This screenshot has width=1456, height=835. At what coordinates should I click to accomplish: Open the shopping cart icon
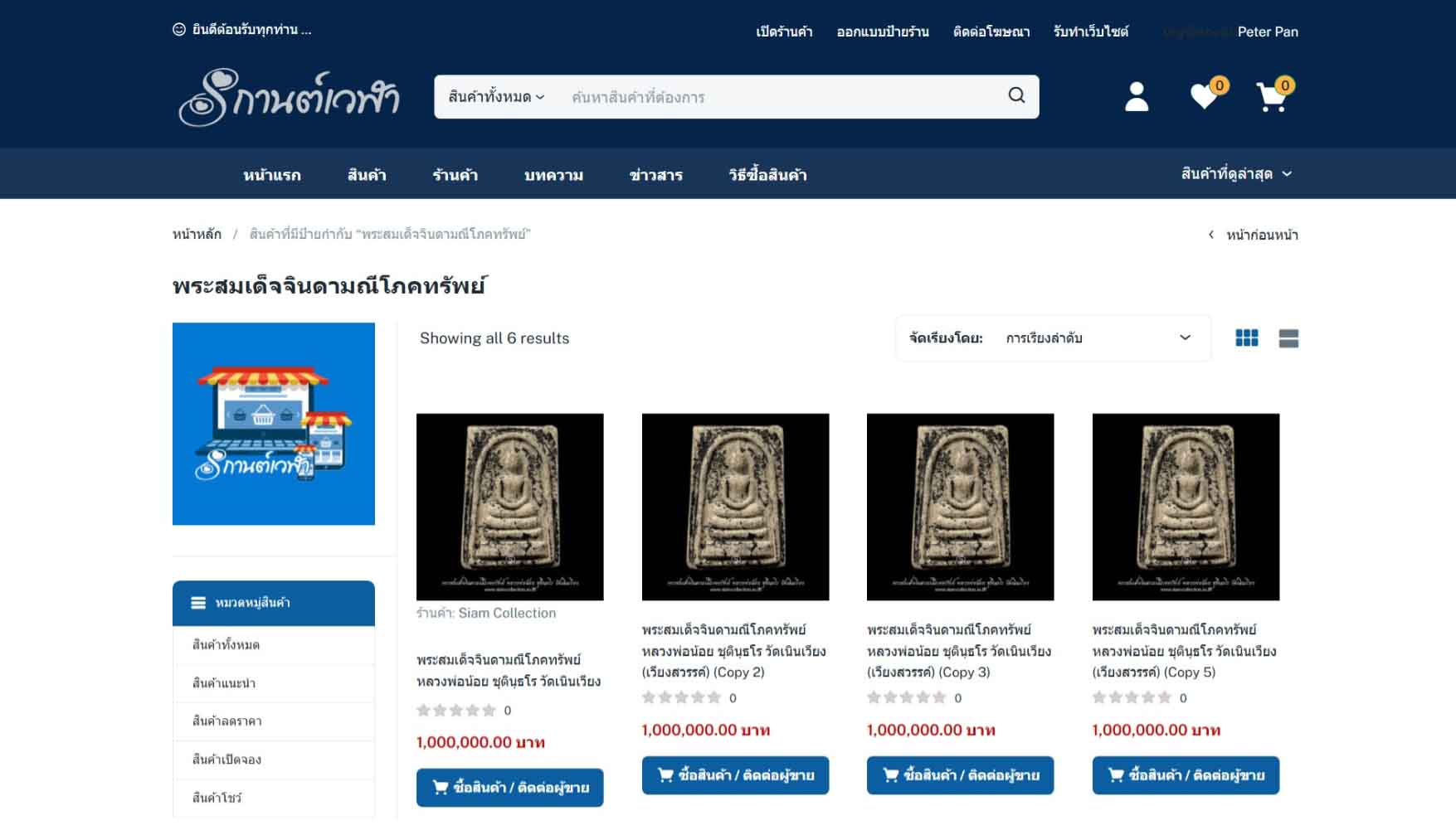pyautogui.click(x=1271, y=97)
